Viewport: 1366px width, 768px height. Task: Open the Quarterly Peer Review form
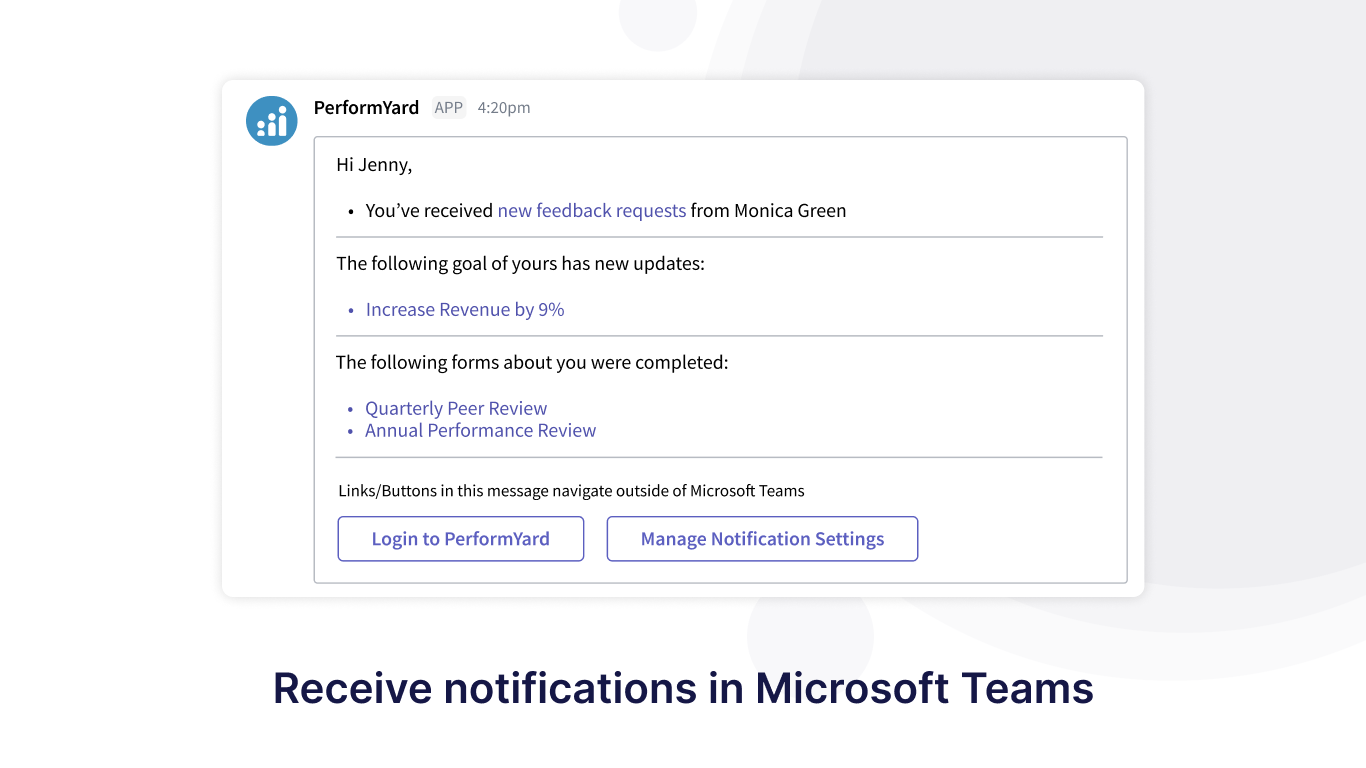point(456,408)
